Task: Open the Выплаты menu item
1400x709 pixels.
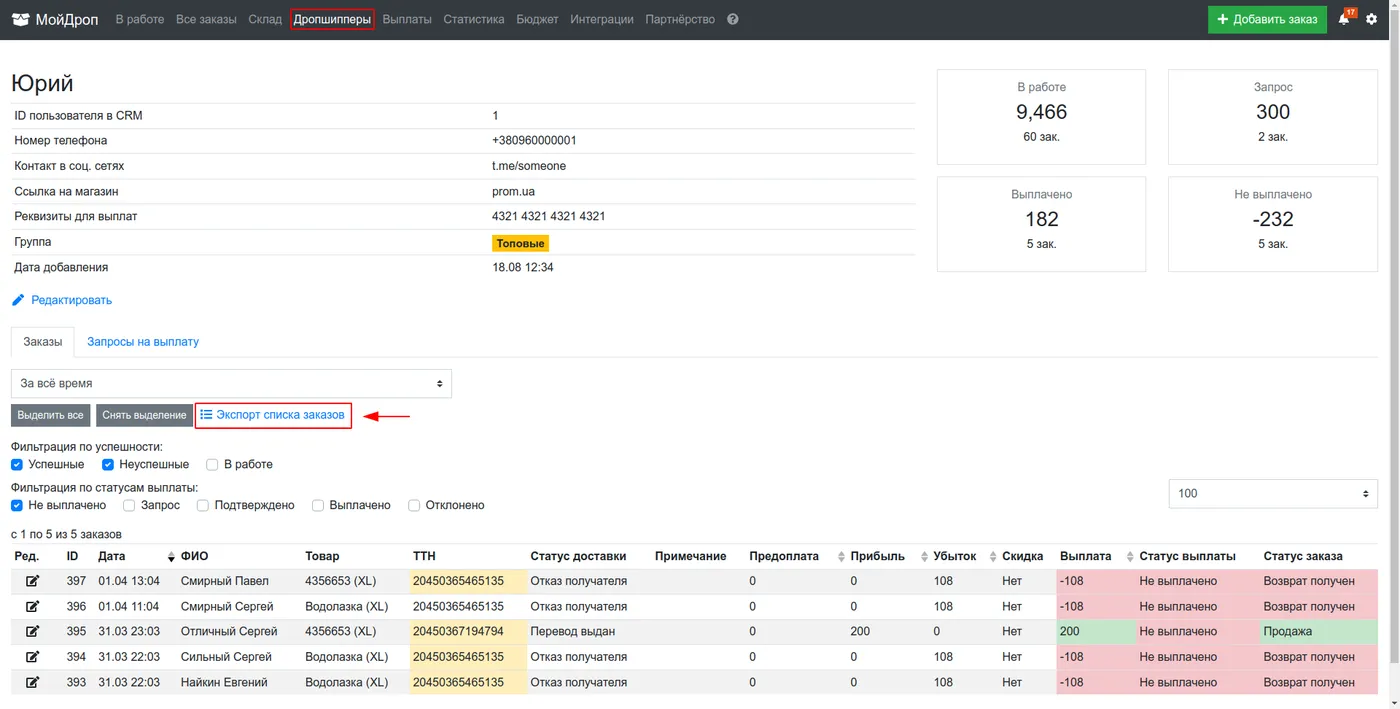Action: click(407, 19)
